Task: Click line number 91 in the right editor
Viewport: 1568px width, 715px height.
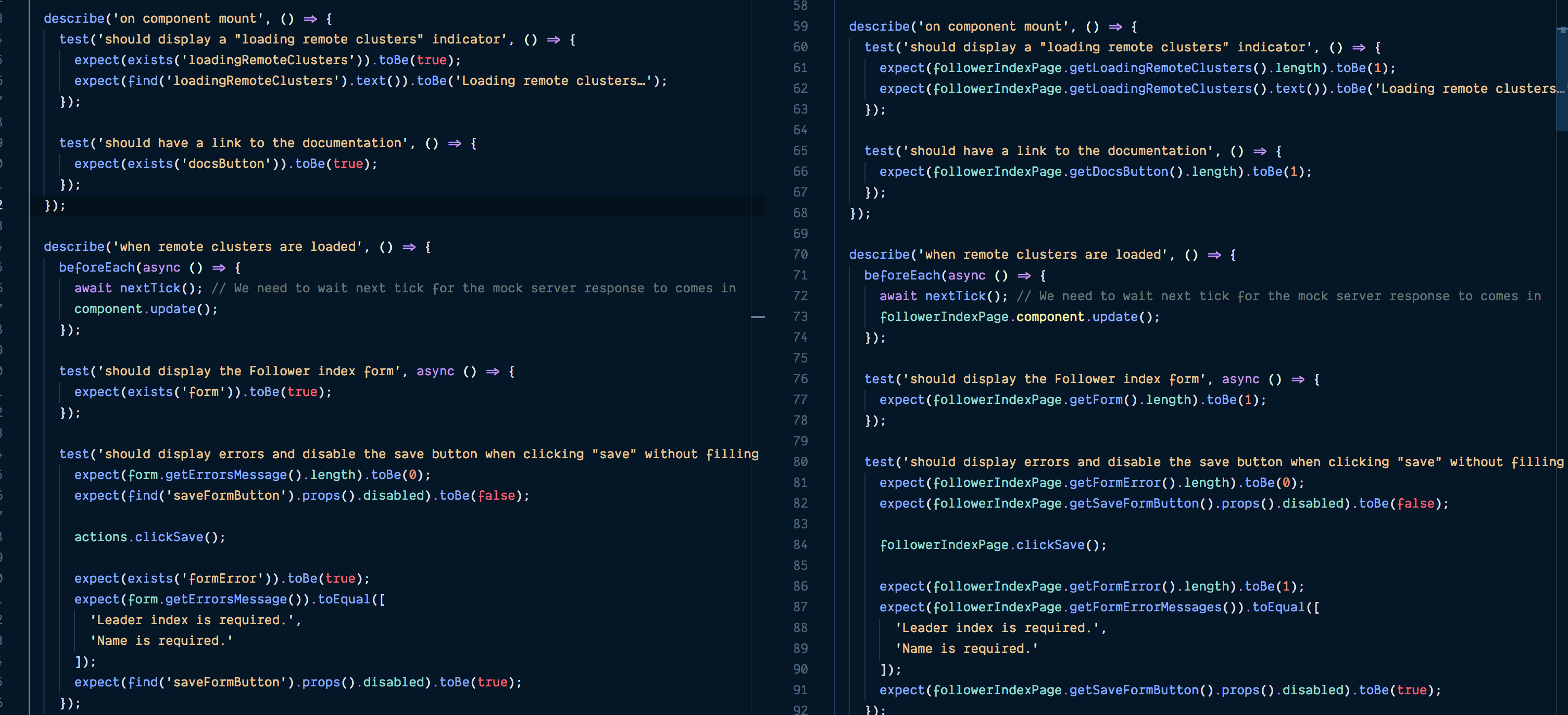Action: (x=800, y=690)
